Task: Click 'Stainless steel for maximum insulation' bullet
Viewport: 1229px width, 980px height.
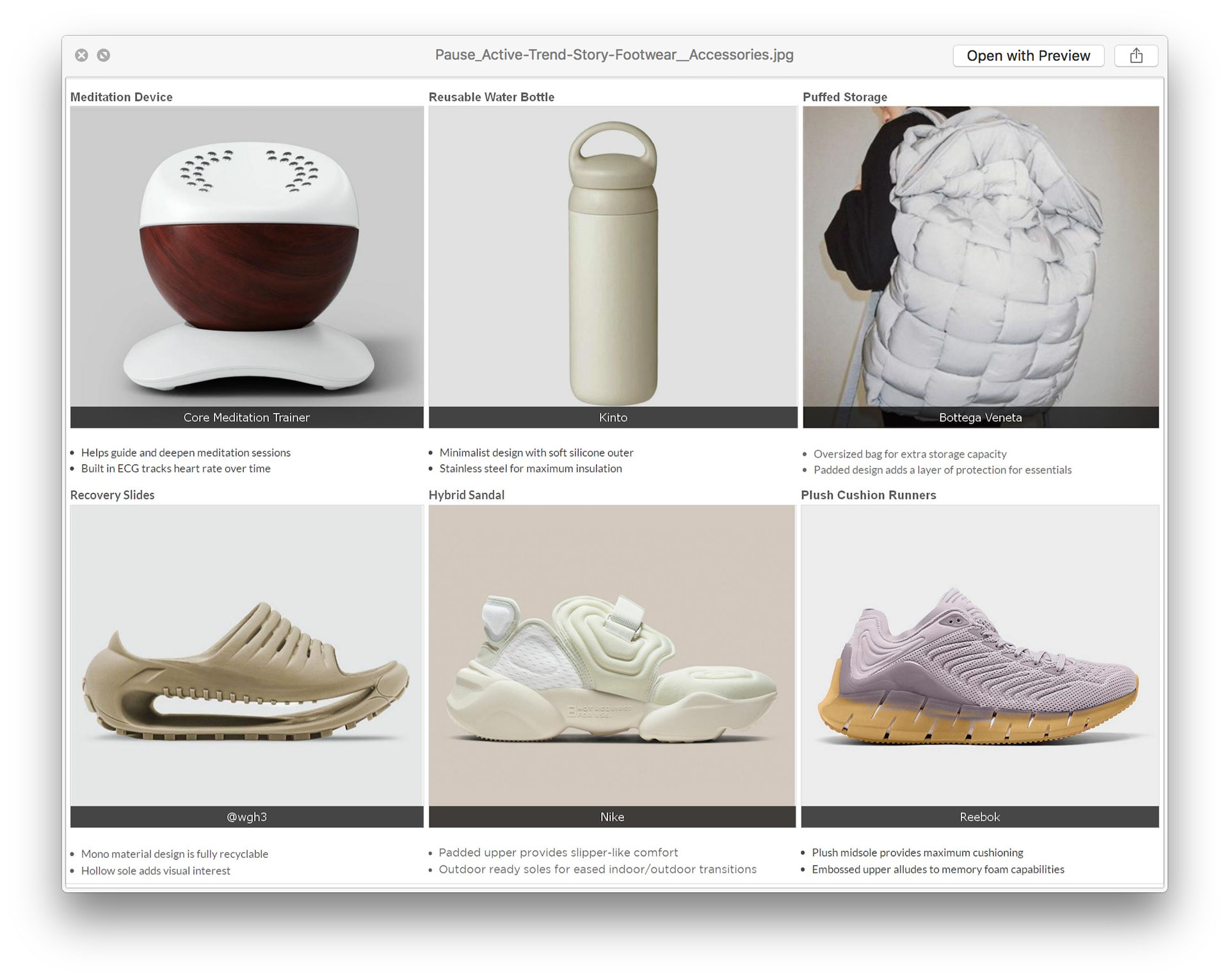Action: pos(531,469)
